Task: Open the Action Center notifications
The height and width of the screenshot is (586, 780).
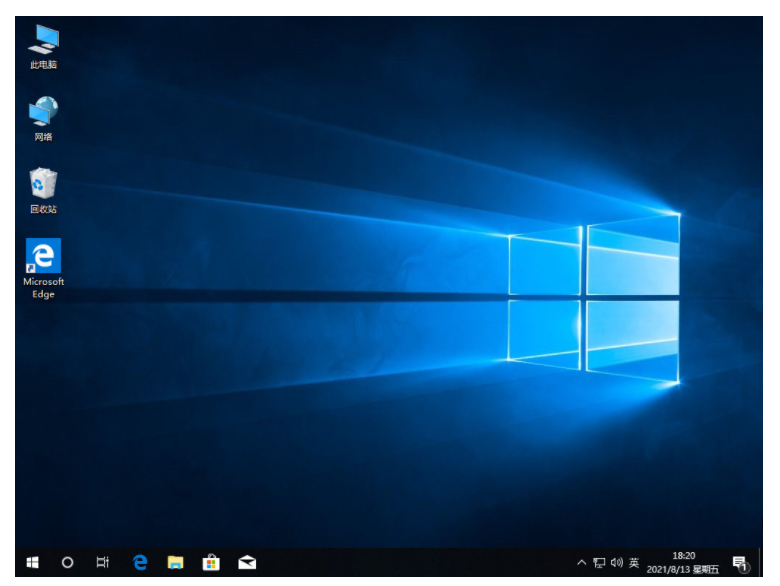Action: (x=740, y=563)
